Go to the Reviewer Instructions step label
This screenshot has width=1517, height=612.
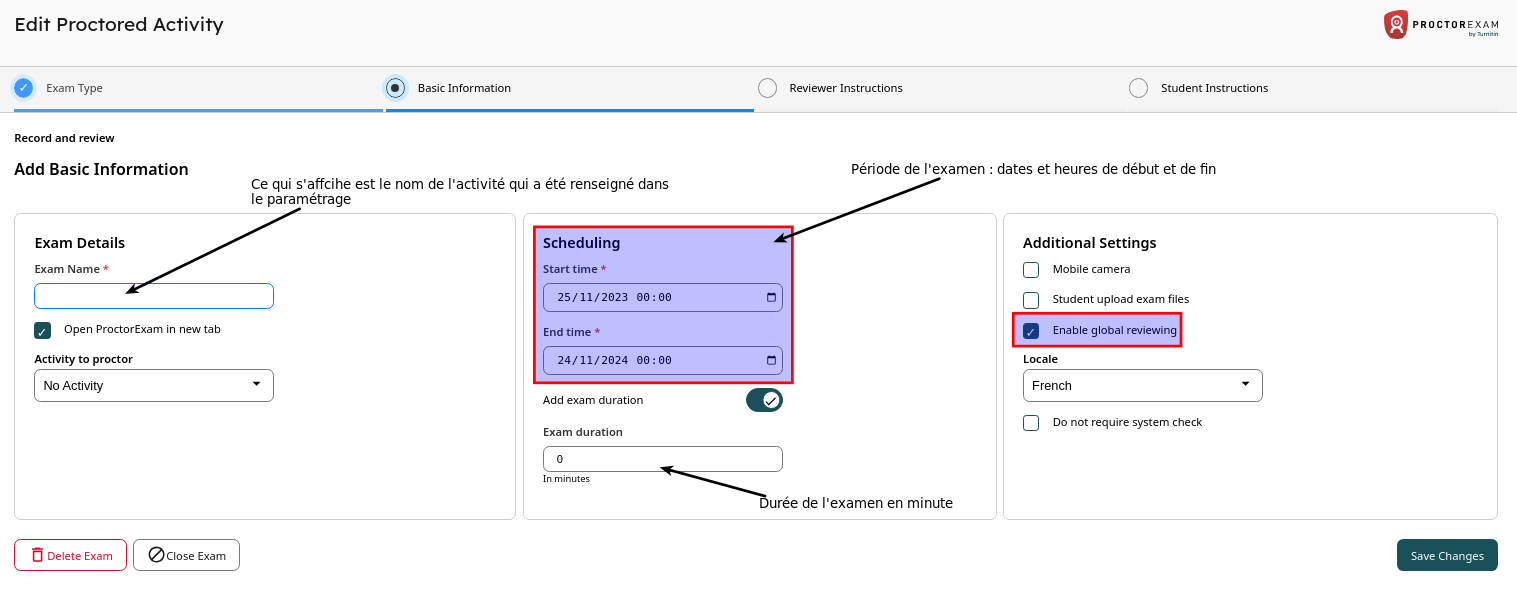coord(845,88)
